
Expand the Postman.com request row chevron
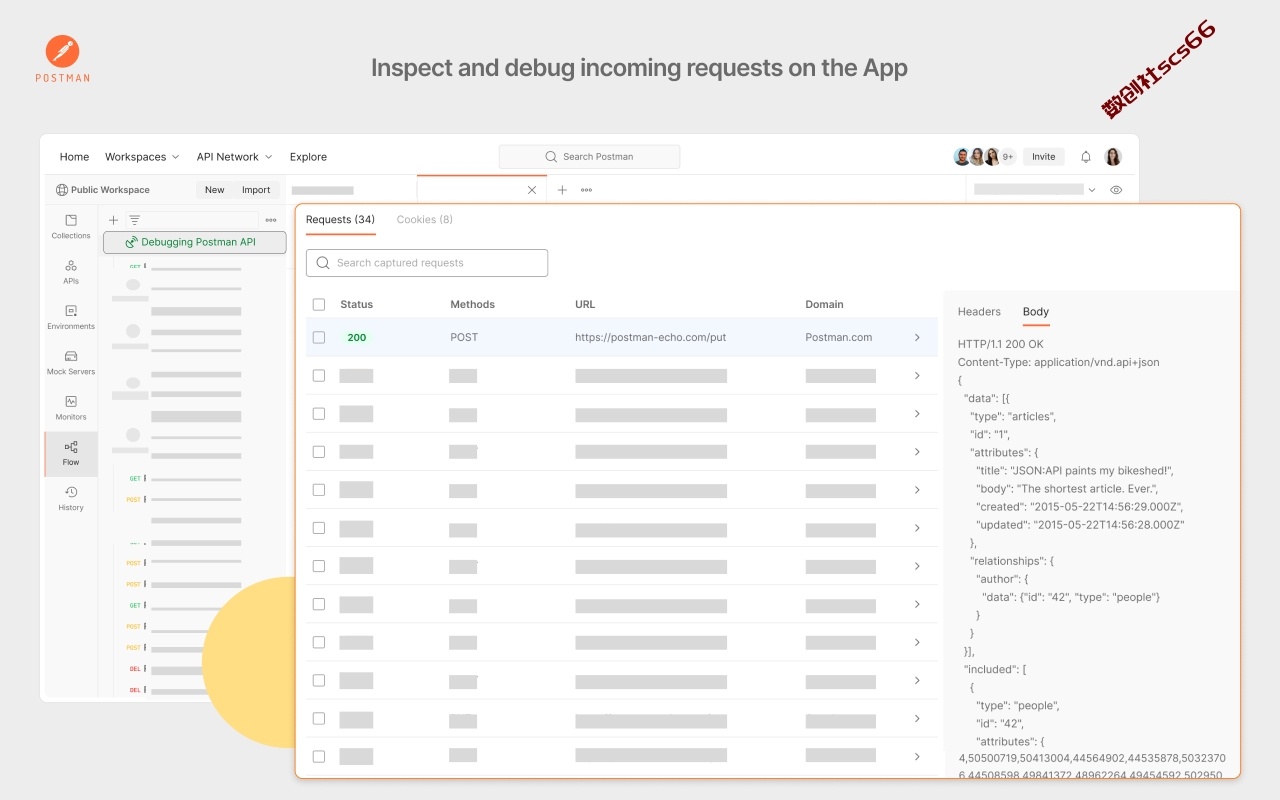917,338
